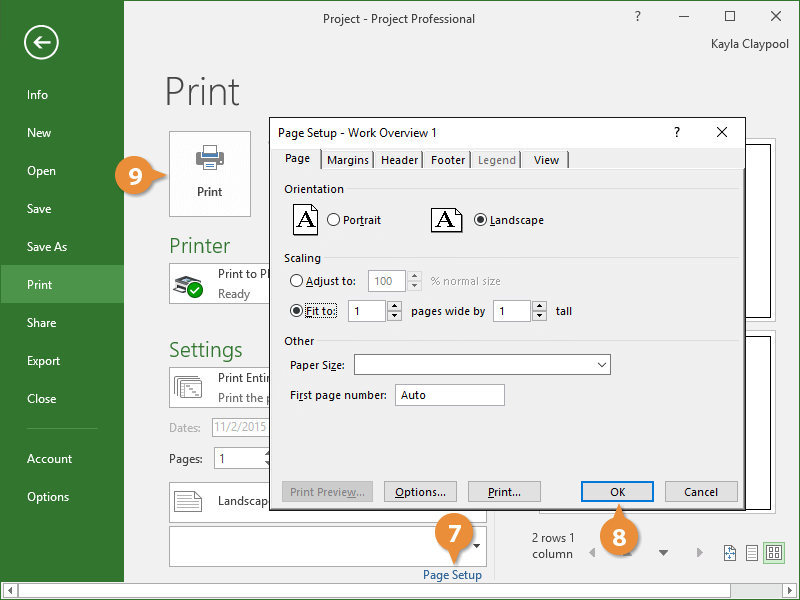Image resolution: width=800 pixels, height=600 pixels.
Task: Switch to the Margins tab
Action: pyautogui.click(x=348, y=160)
